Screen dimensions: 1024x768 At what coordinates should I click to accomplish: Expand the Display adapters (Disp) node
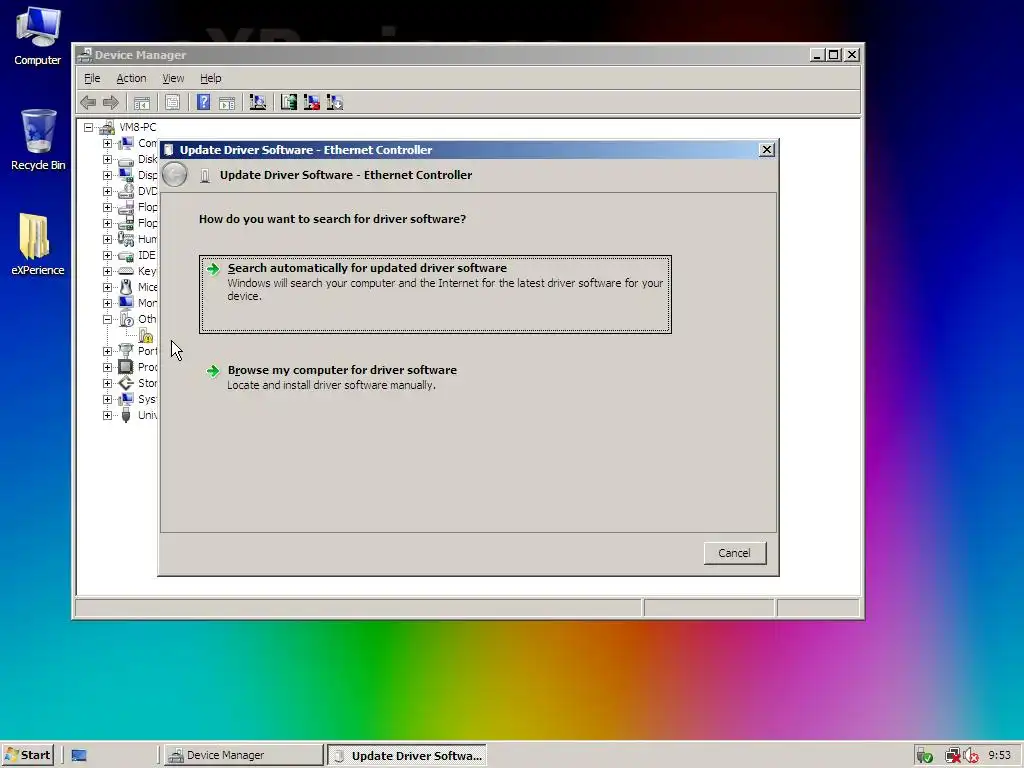pyautogui.click(x=107, y=176)
